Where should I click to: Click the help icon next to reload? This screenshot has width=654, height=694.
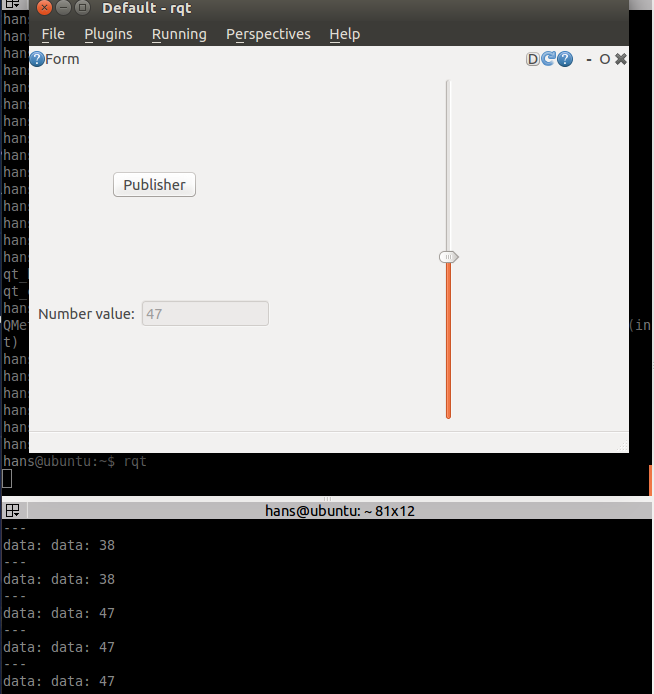pos(565,59)
